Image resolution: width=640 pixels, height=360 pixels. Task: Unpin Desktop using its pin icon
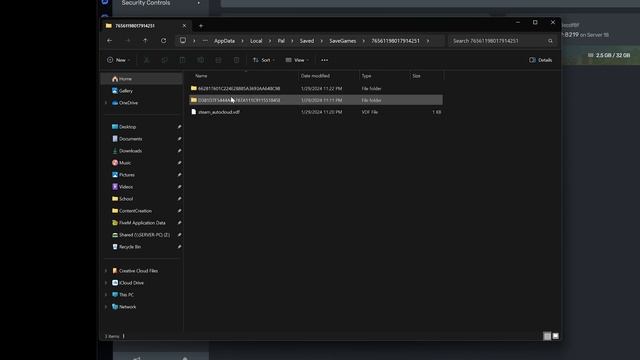179,127
